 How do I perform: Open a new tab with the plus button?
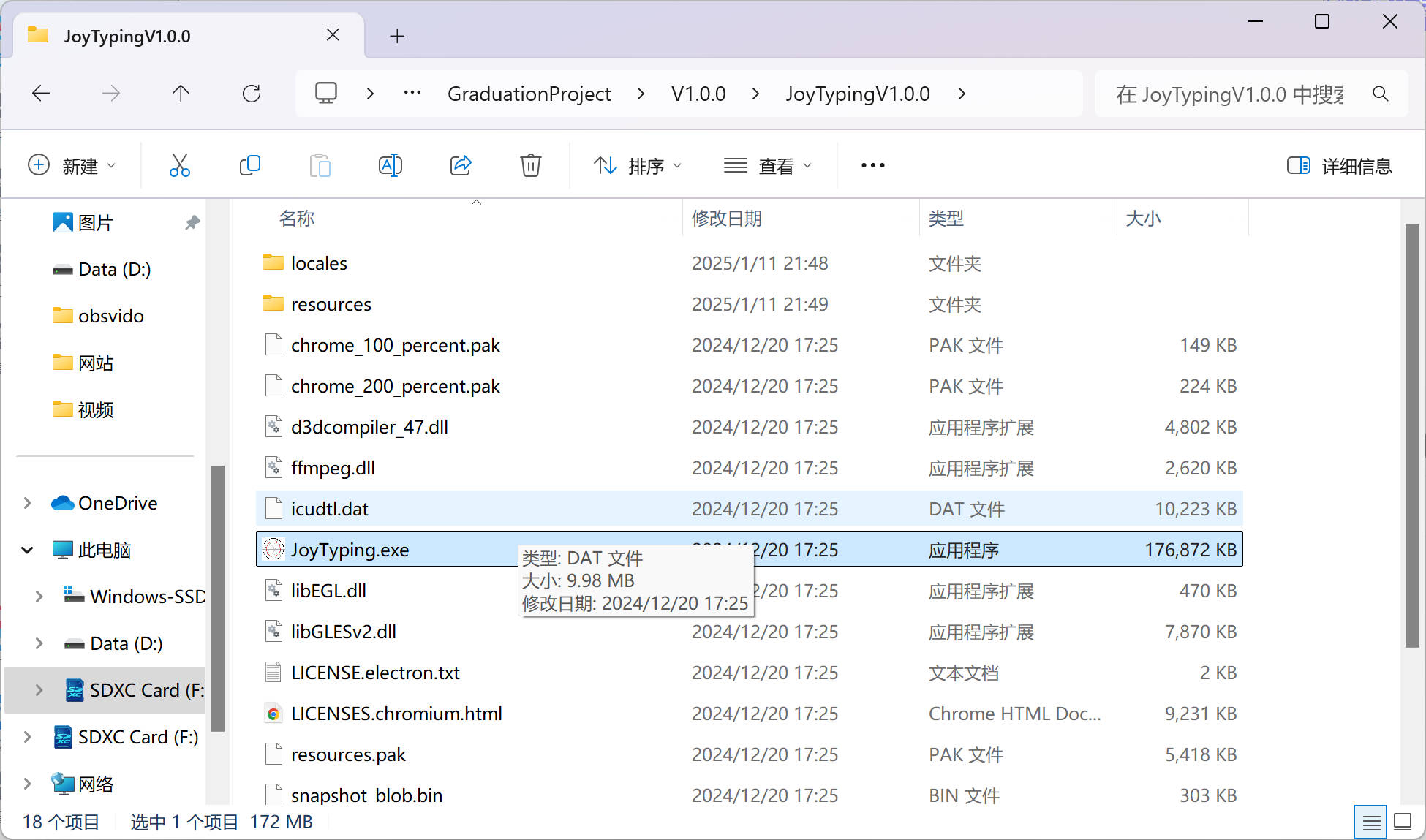397,35
